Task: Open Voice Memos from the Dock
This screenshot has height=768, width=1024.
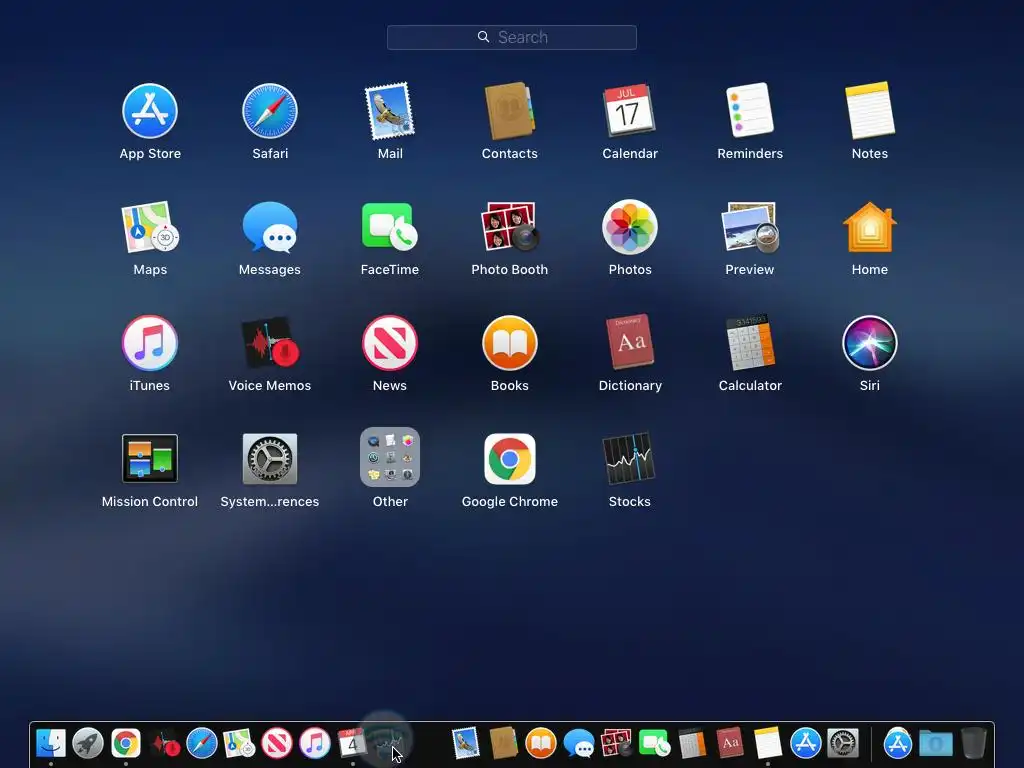Action: coord(165,744)
